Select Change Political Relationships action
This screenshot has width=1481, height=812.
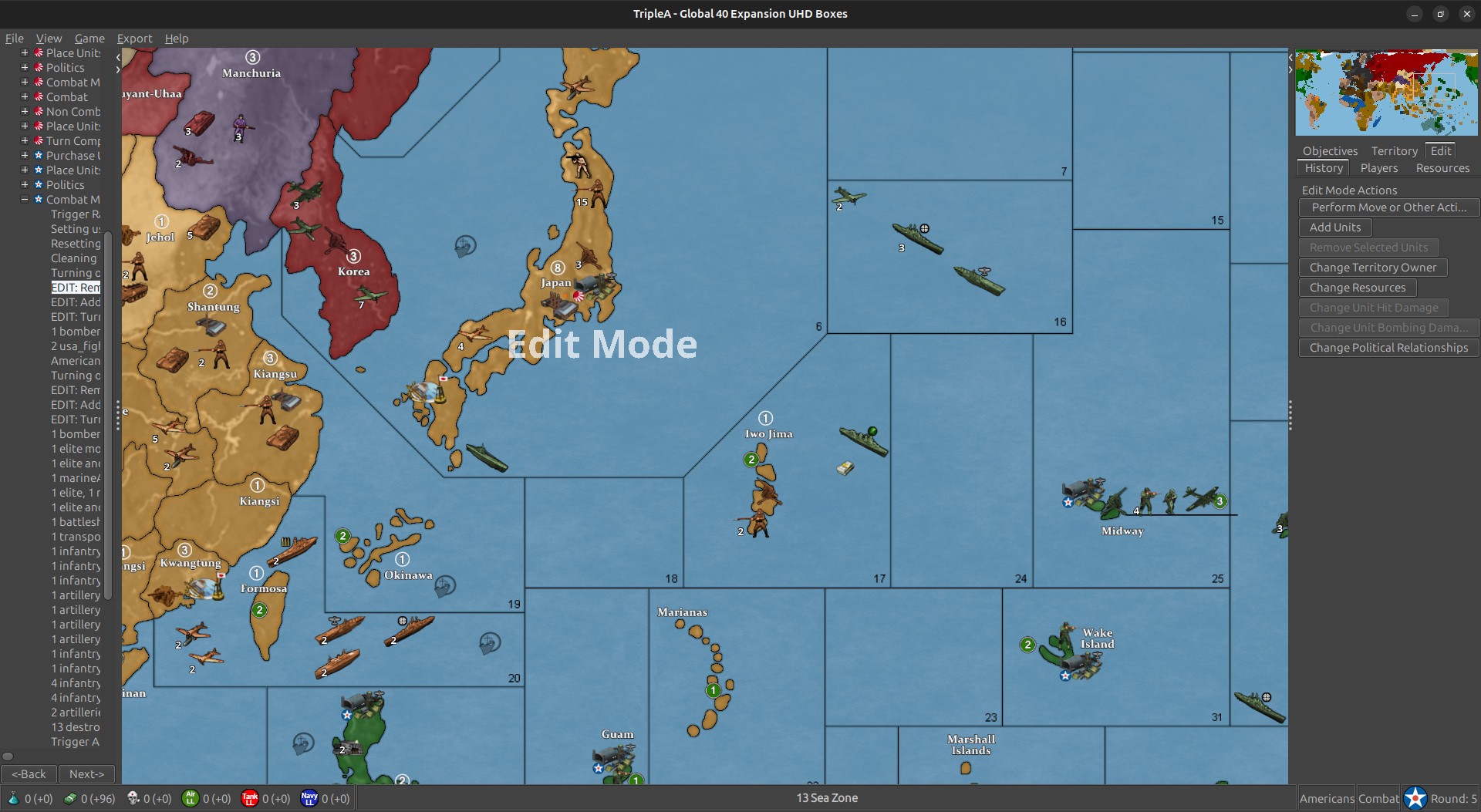pos(1388,347)
